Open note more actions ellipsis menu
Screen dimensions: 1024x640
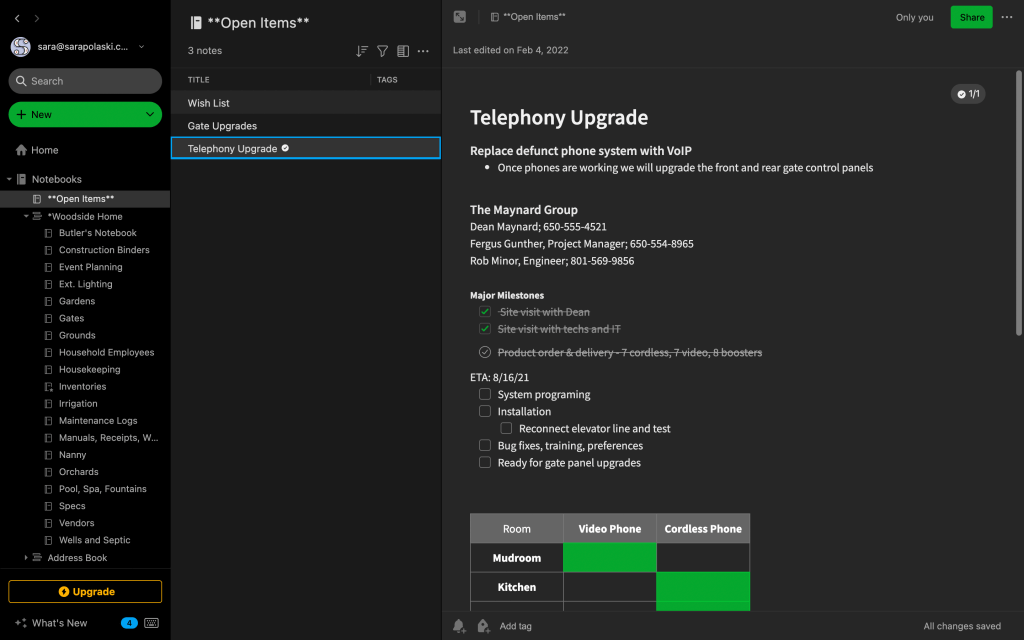[1007, 17]
